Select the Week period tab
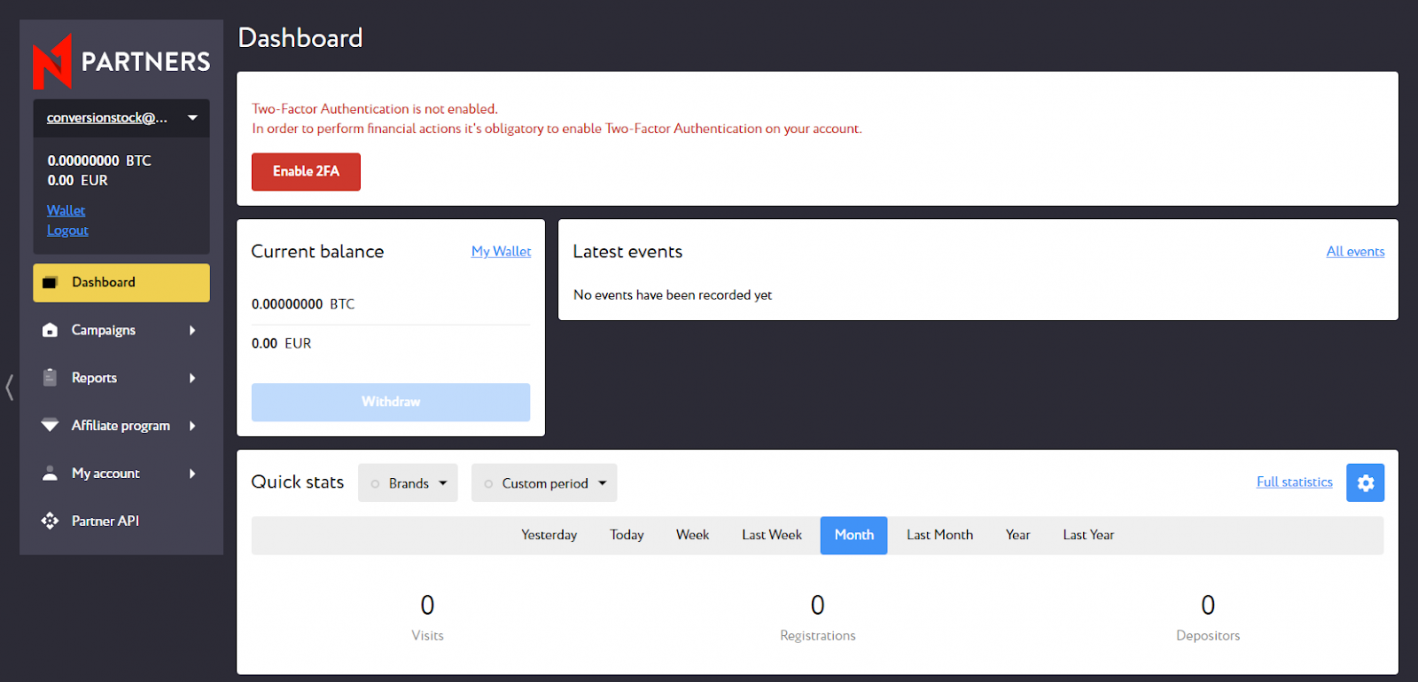 point(692,535)
